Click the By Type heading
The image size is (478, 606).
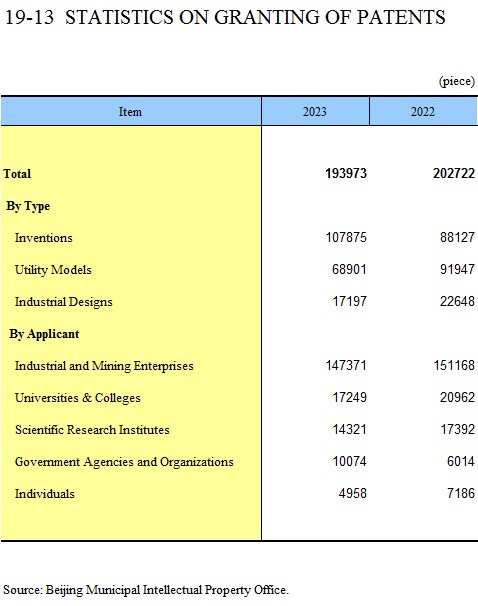point(28,206)
